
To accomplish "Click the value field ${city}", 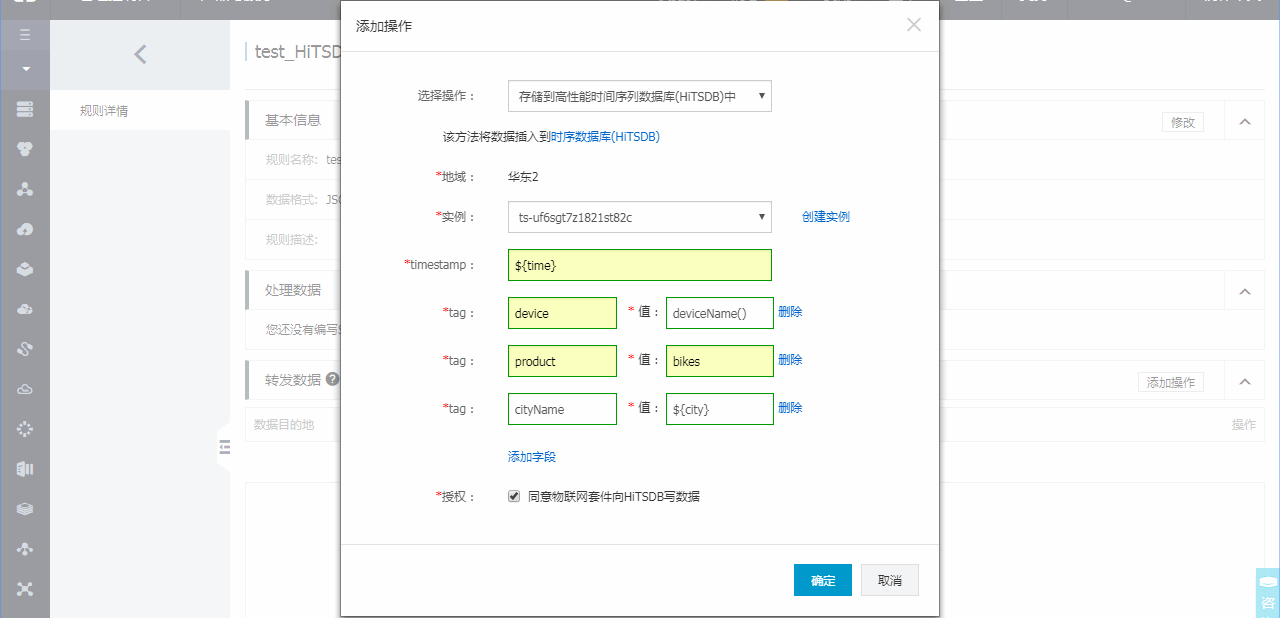I will tap(720, 409).
